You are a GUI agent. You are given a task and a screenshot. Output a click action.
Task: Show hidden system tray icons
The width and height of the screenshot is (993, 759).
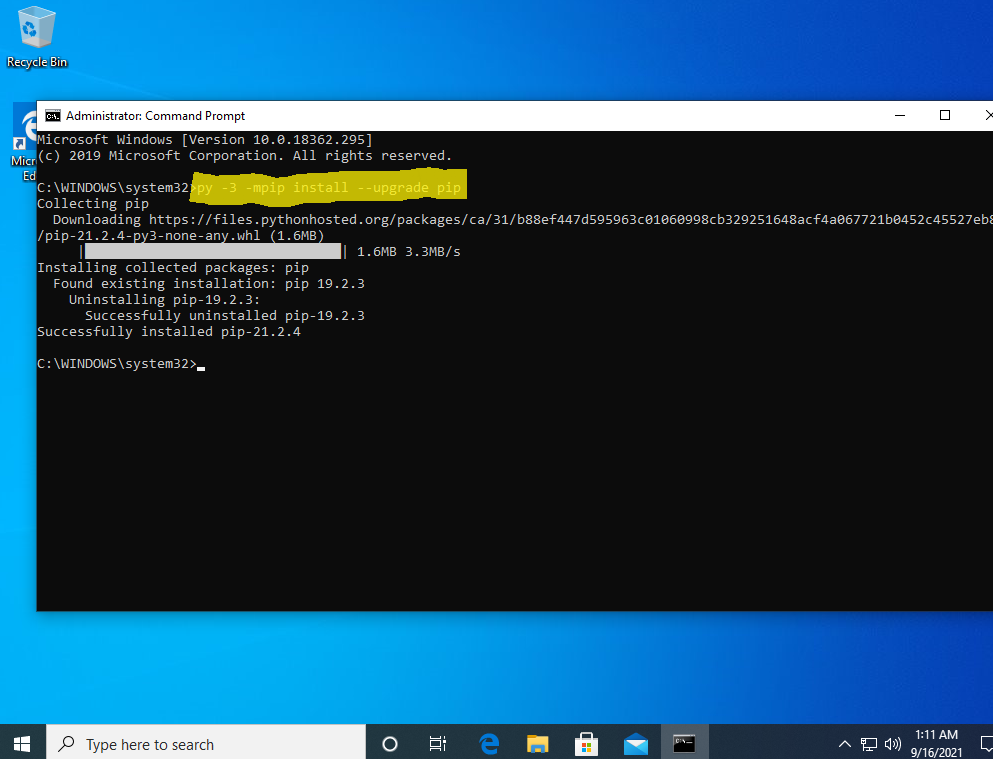(x=844, y=744)
